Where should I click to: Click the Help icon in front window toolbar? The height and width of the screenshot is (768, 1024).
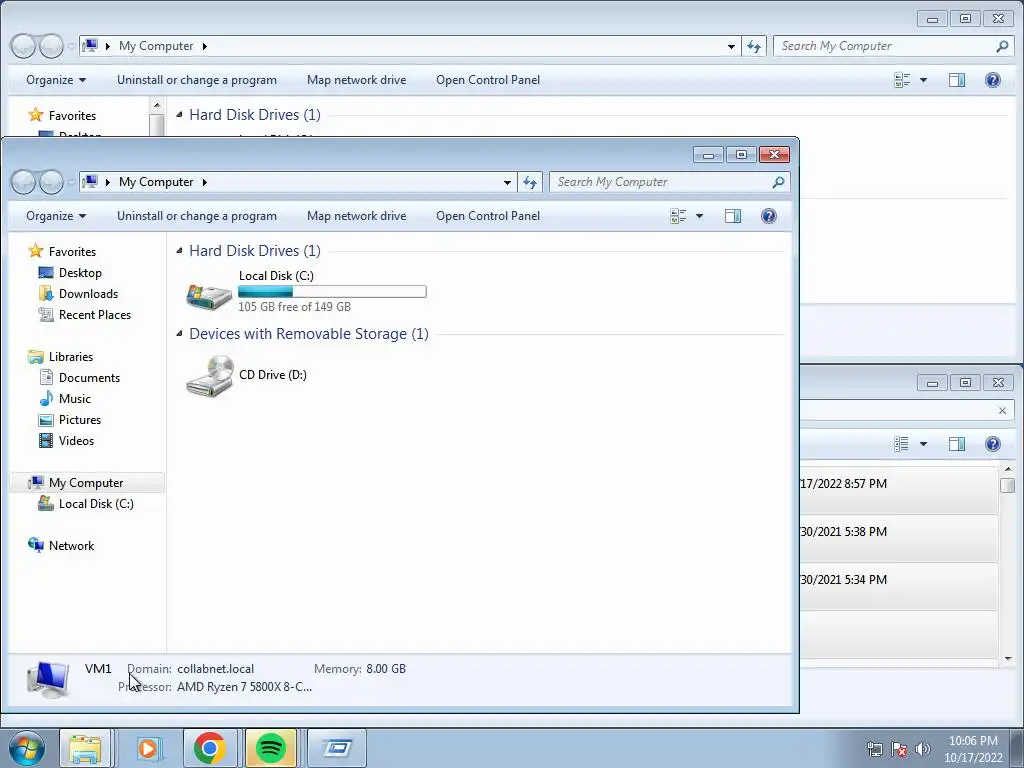click(x=769, y=216)
